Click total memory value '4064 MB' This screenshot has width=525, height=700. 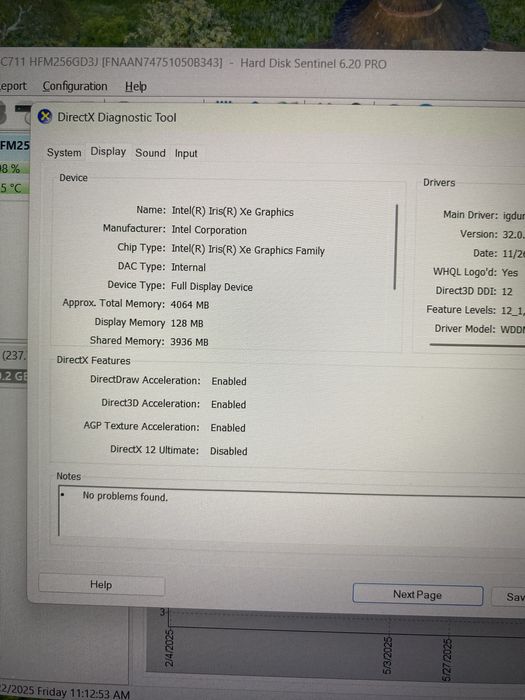pos(190,305)
